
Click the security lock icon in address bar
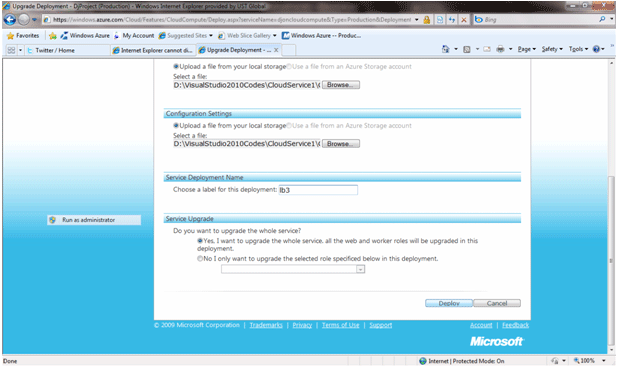tap(426, 20)
